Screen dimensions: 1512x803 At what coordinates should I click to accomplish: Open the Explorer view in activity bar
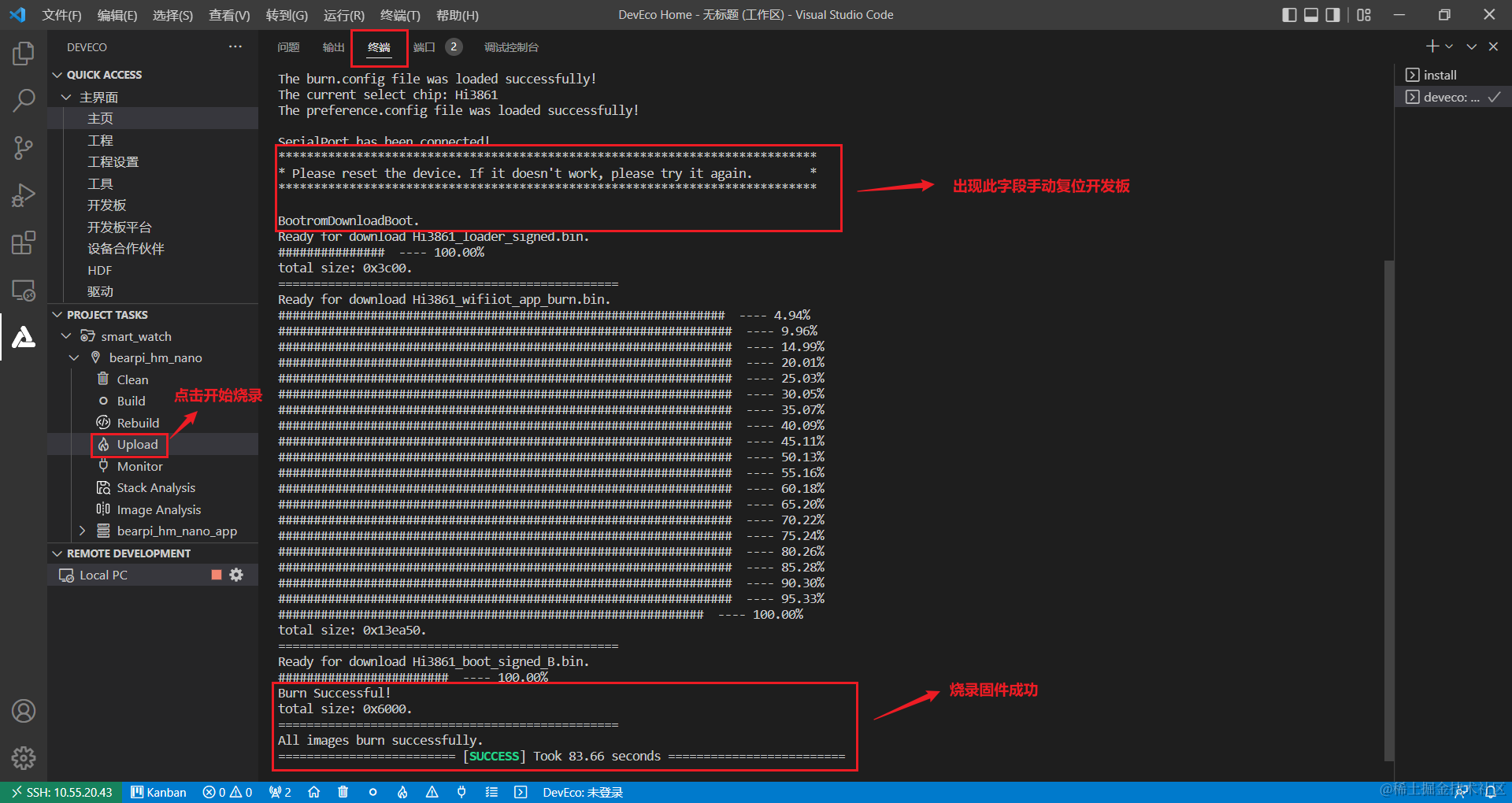24,54
